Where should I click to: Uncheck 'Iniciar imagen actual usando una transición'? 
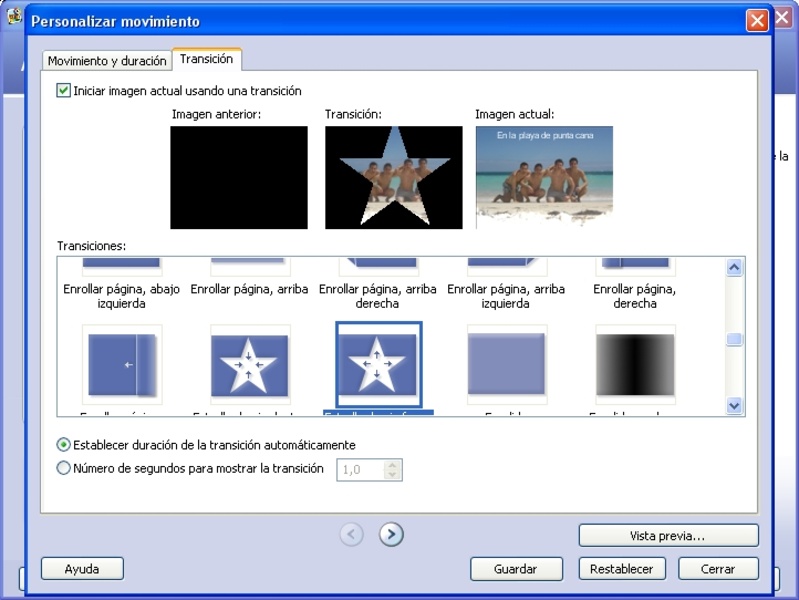(x=64, y=91)
